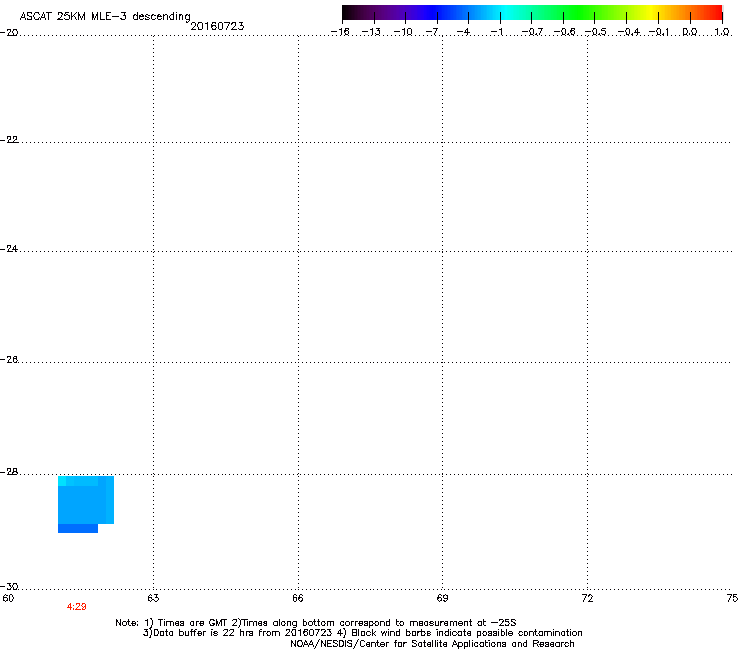
Task: Click the red pass time 4:29
Action: coord(76,607)
